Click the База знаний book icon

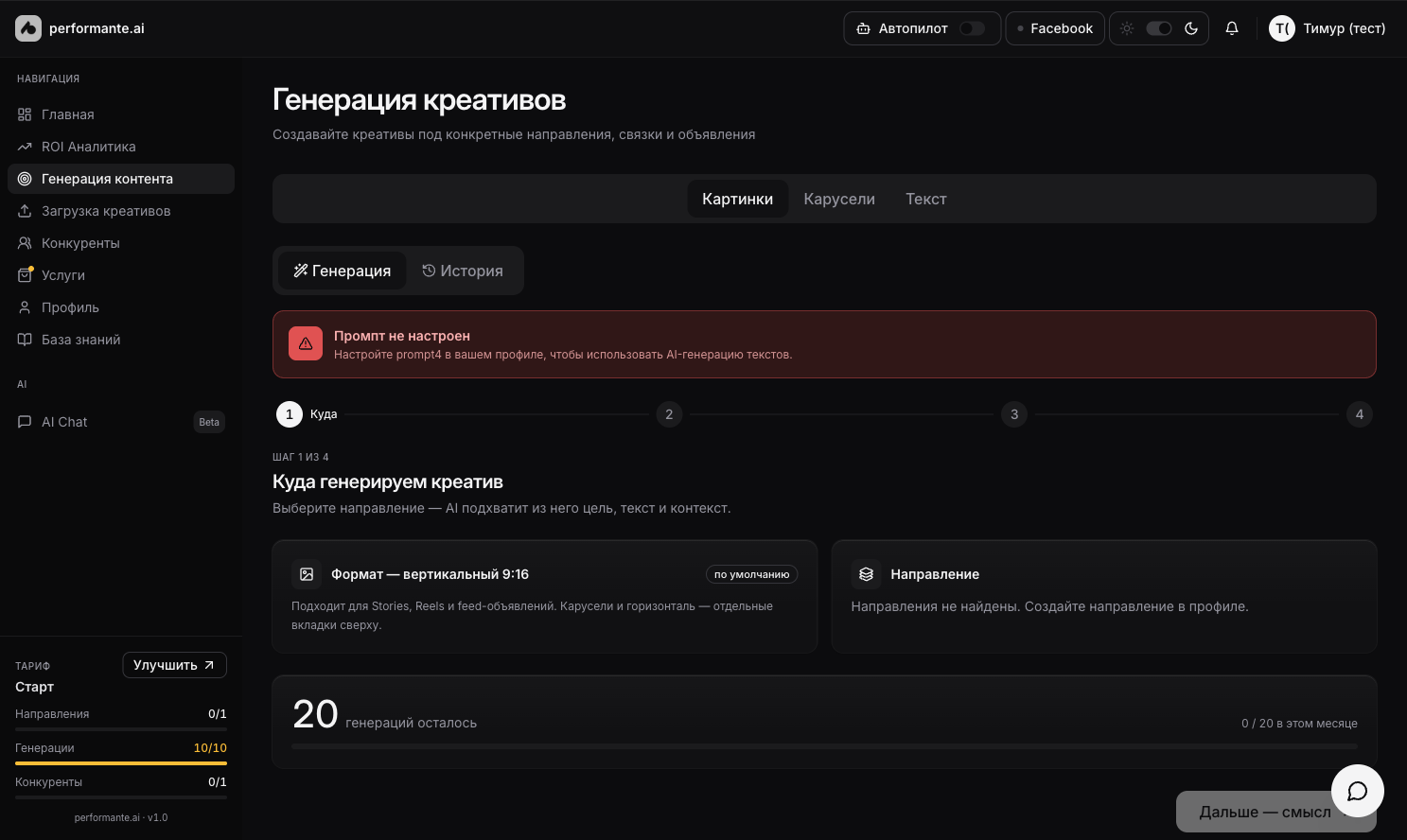(x=25, y=340)
